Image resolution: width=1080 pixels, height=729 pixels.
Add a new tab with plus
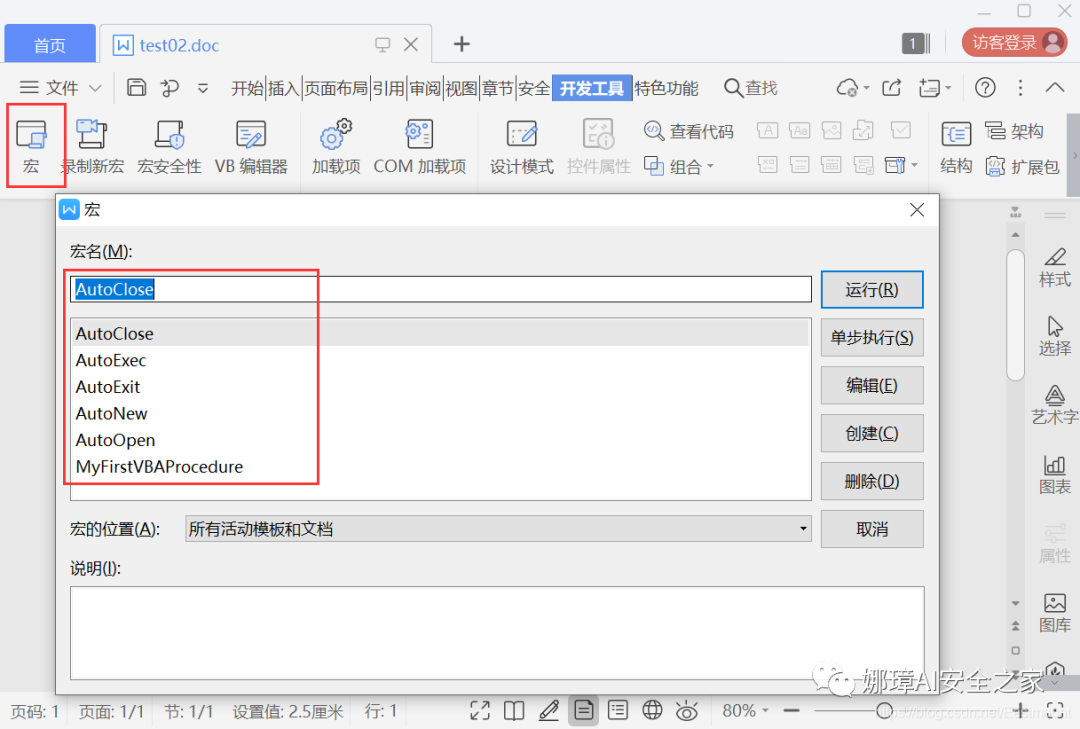click(461, 44)
